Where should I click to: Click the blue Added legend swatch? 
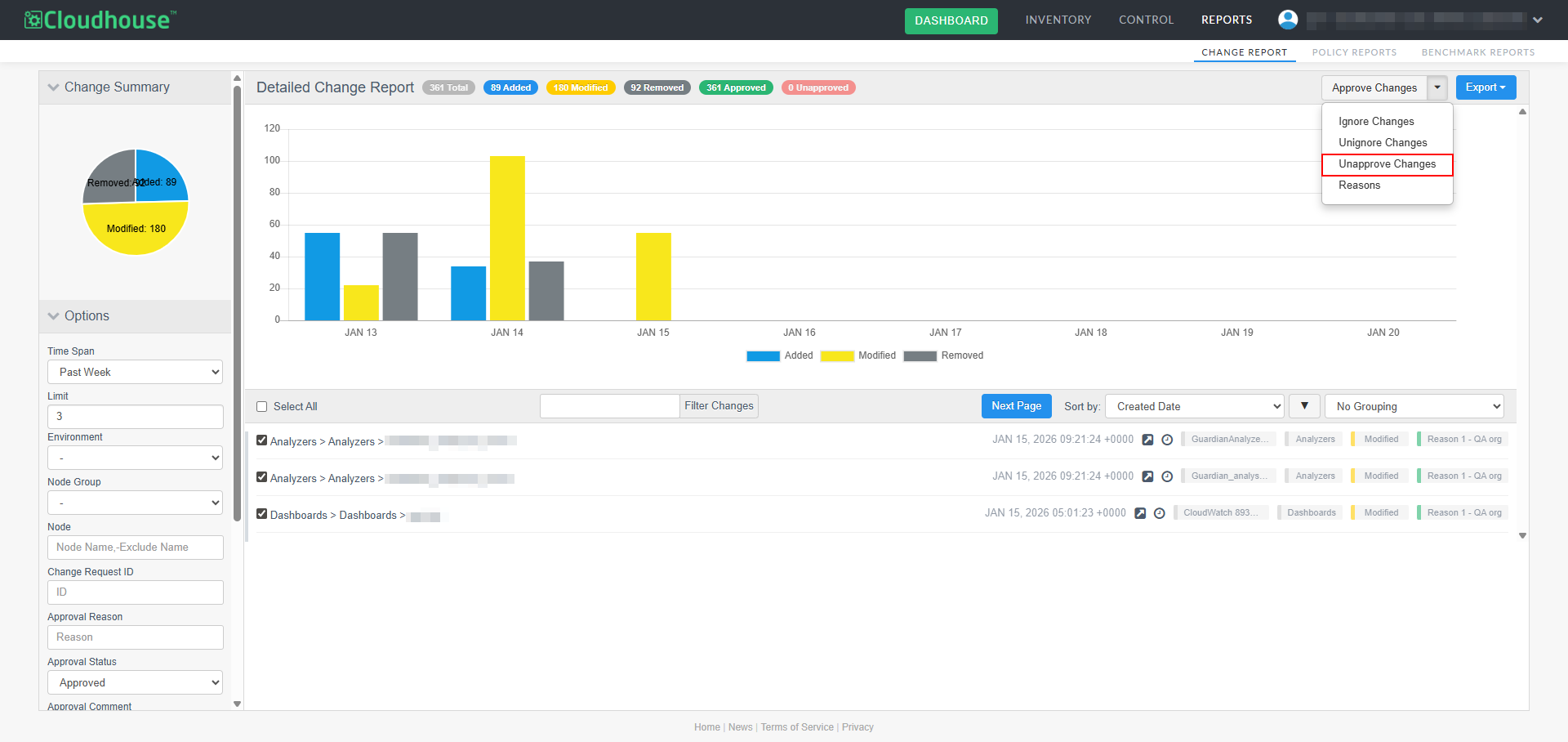pyautogui.click(x=763, y=356)
